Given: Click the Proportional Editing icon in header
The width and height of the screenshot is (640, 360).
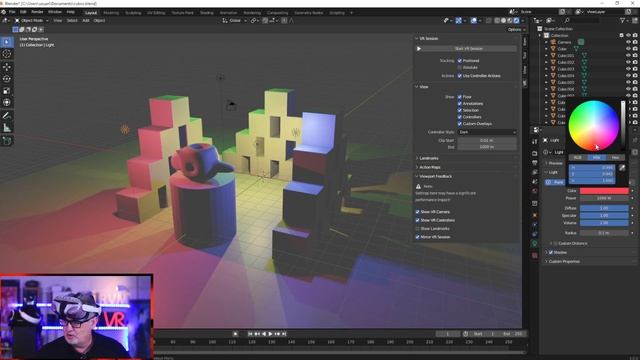Looking at the screenshot, I should point(284,20).
